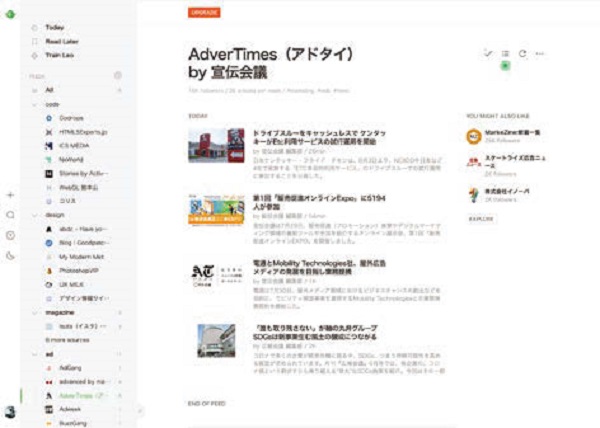Open the Blog Goodpatch feed
This screenshot has height=428, width=600.
coord(84,243)
